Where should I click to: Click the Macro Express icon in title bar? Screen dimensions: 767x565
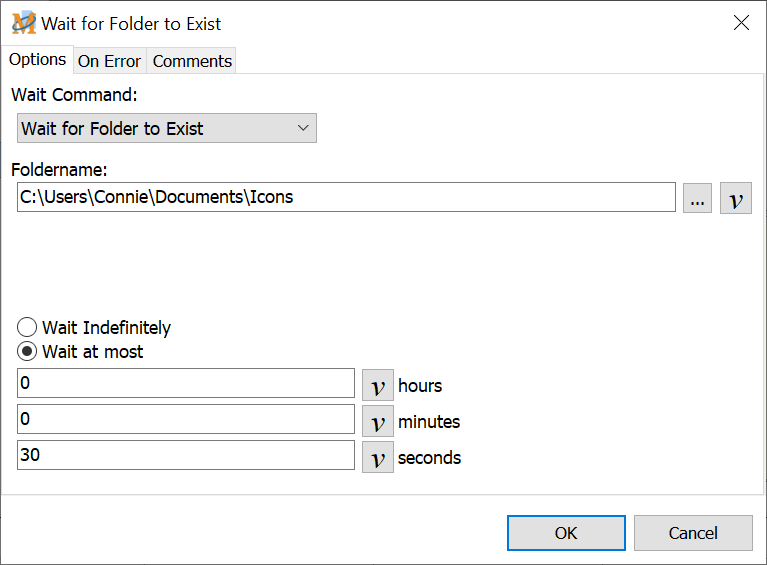pyautogui.click(x=23, y=23)
